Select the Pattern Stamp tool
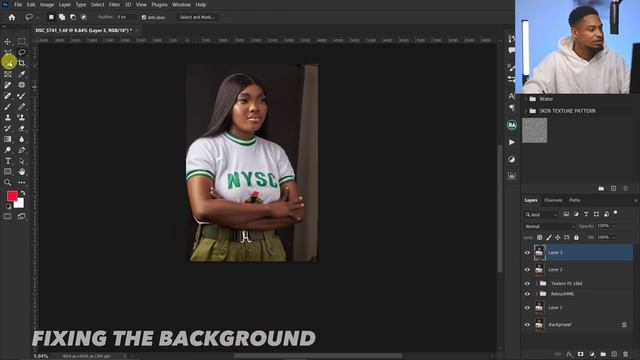The height and width of the screenshot is (360, 640). pyautogui.click(x=22, y=118)
